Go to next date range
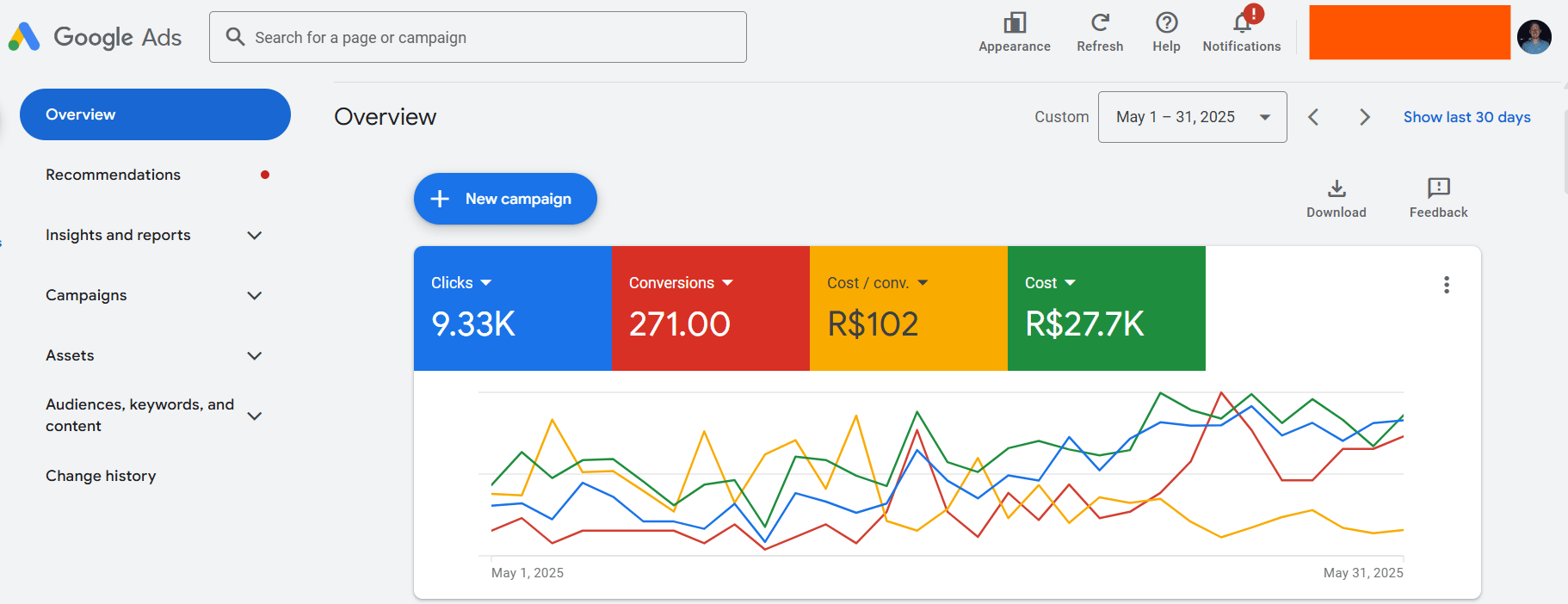Viewport: 1568px width, 604px height. tap(1364, 117)
